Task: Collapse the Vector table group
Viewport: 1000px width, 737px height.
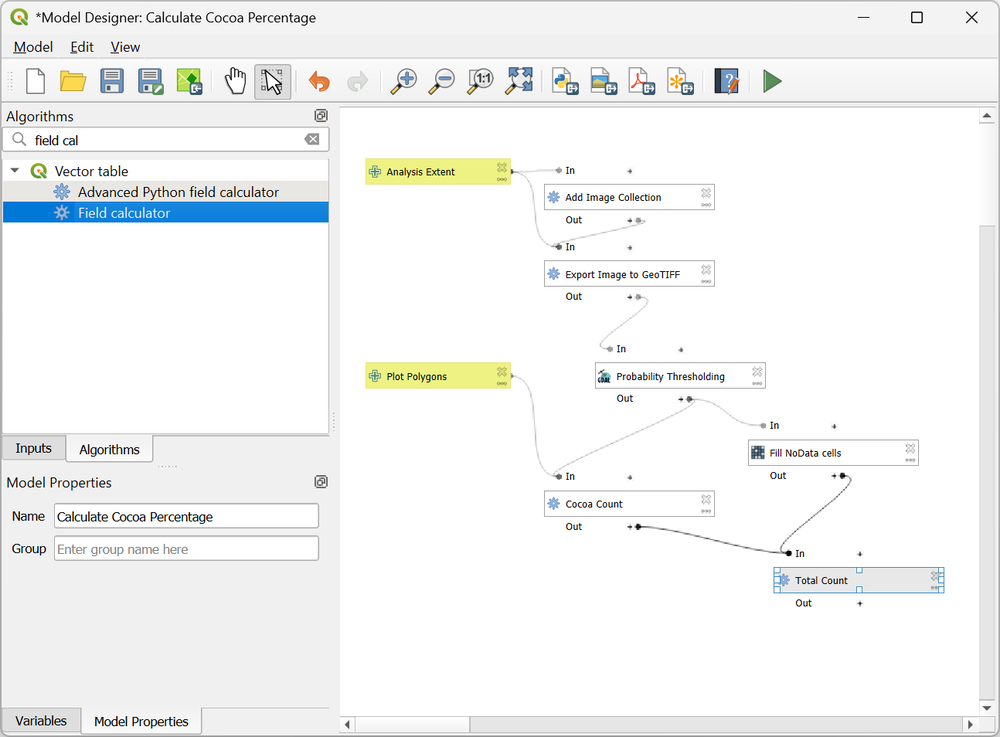Action: click(15, 171)
